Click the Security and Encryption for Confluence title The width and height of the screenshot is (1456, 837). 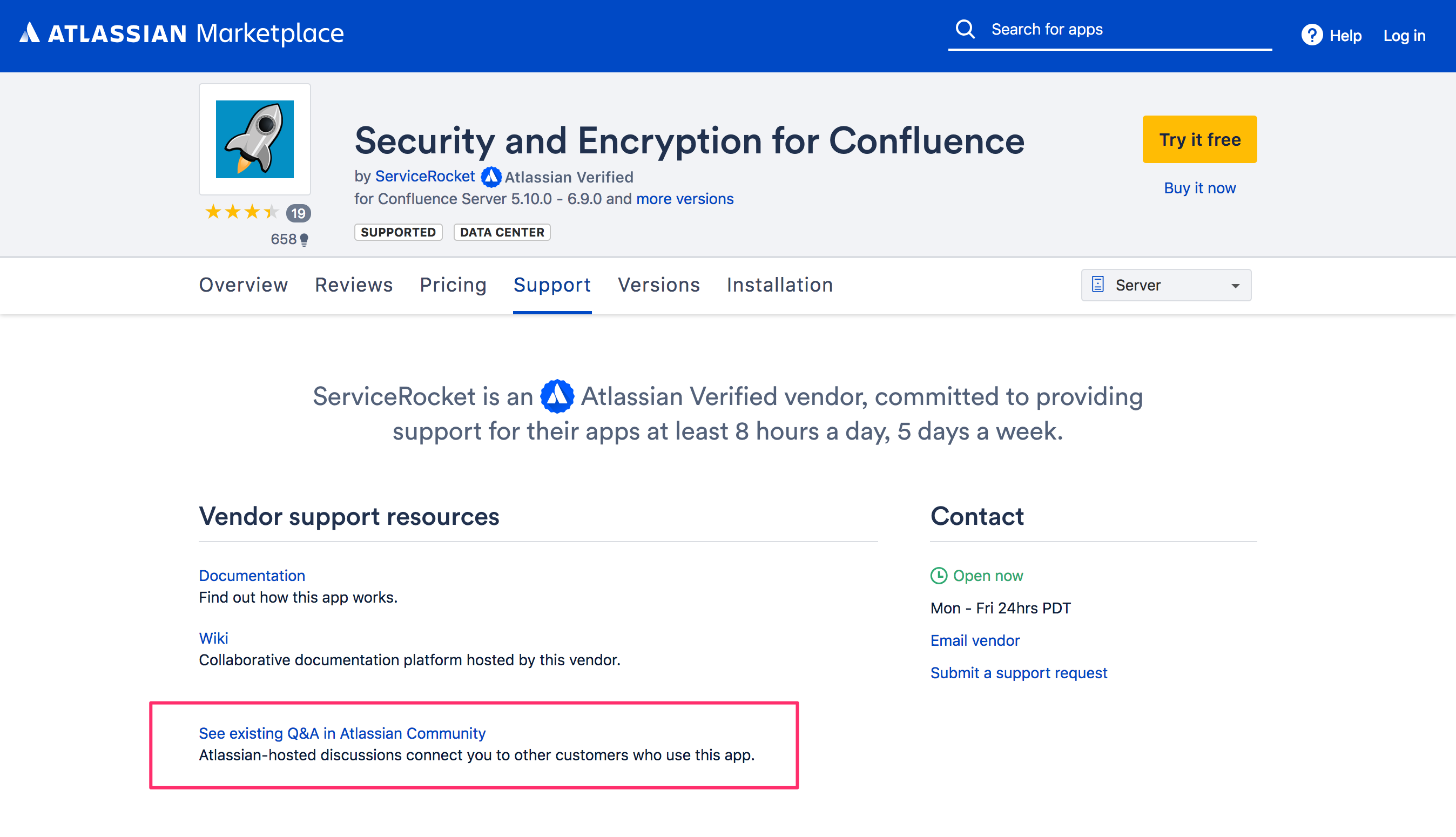pyautogui.click(x=689, y=141)
